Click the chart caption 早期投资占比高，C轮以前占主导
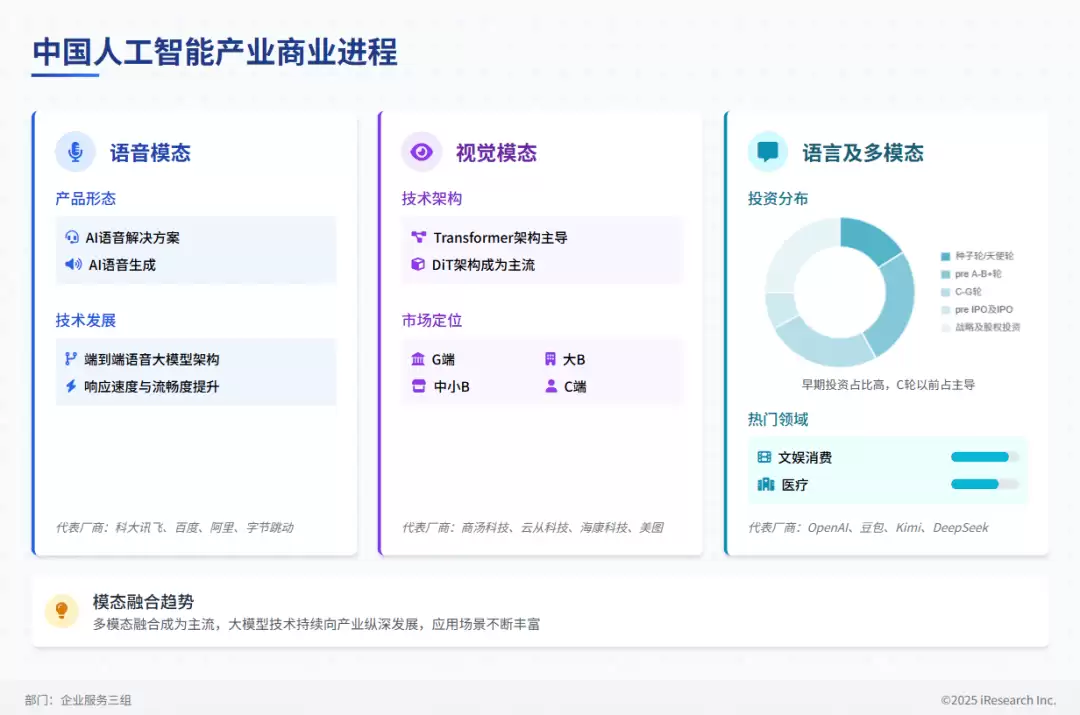This screenshot has height=715, width=1080. coord(888,384)
